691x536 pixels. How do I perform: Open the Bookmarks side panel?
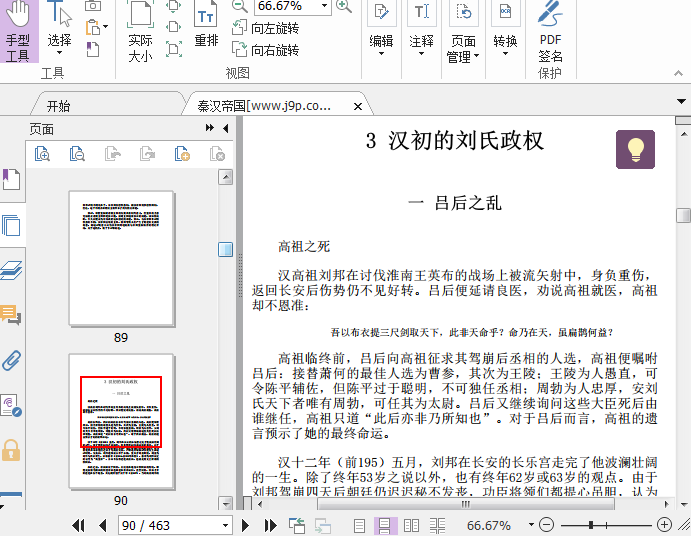coord(11,179)
